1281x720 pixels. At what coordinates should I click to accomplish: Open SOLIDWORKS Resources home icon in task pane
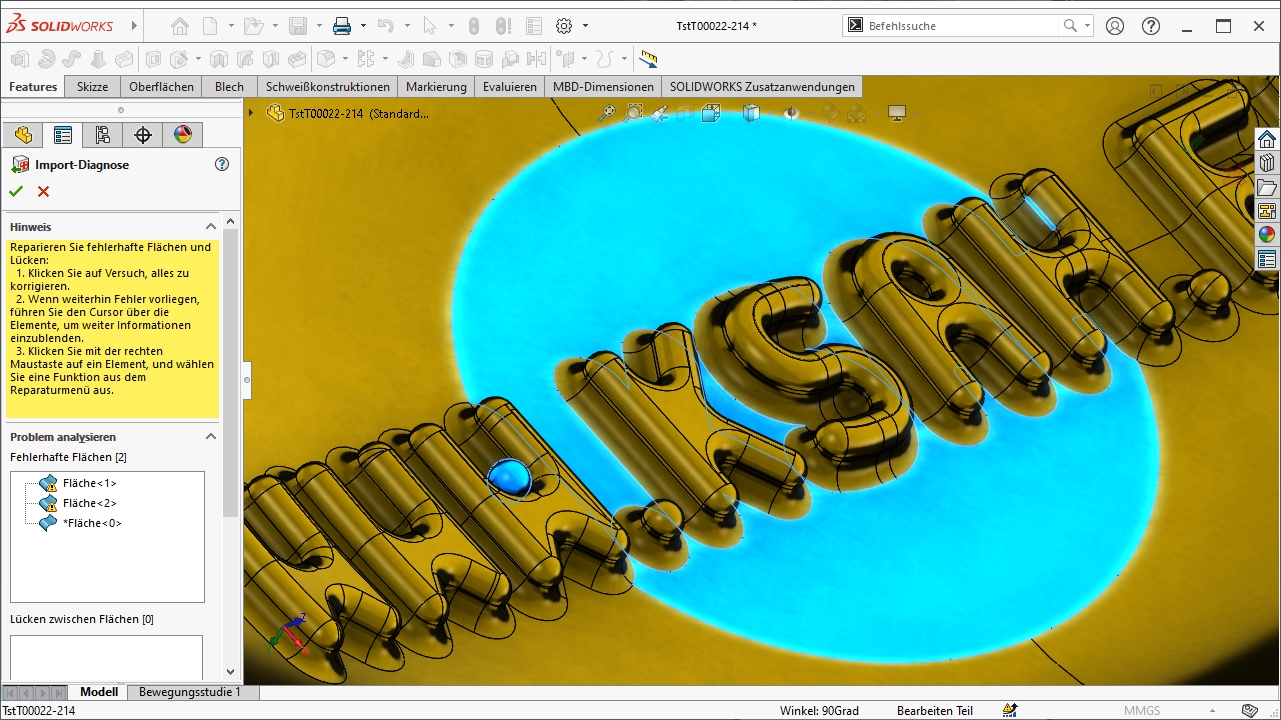(x=1267, y=139)
